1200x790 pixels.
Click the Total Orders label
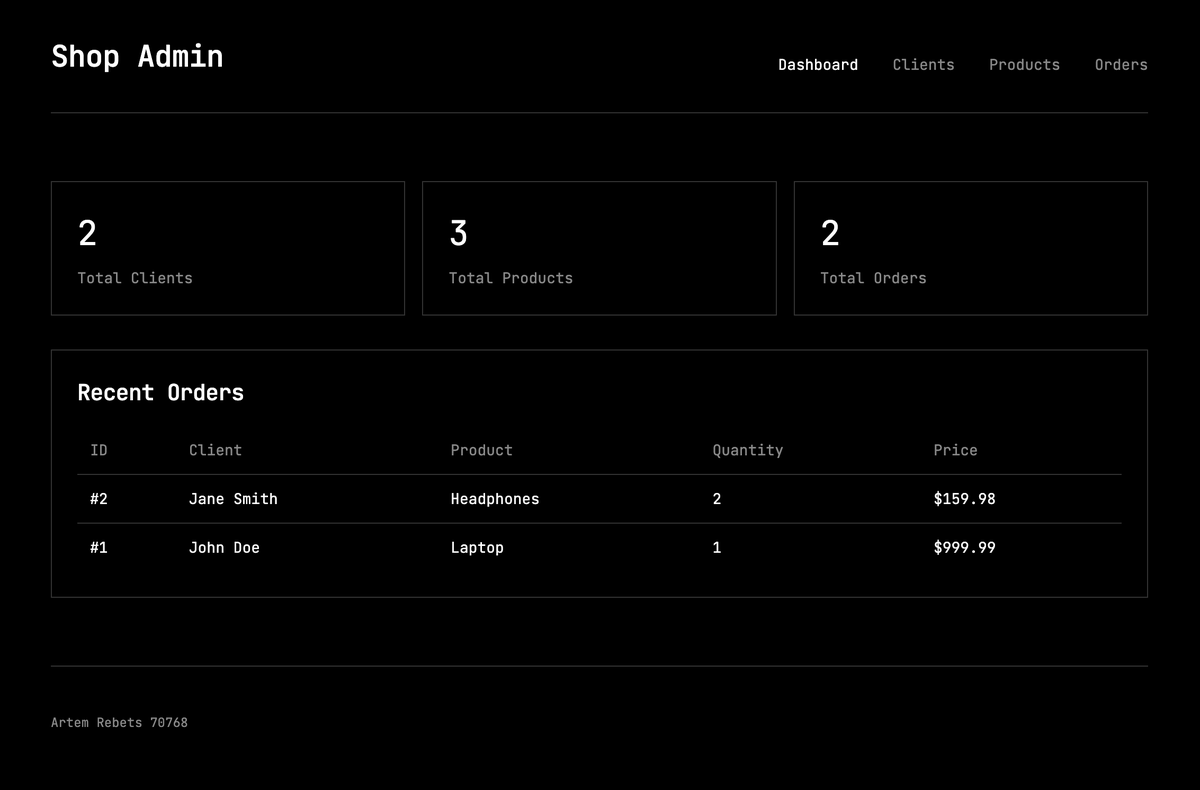(873, 278)
